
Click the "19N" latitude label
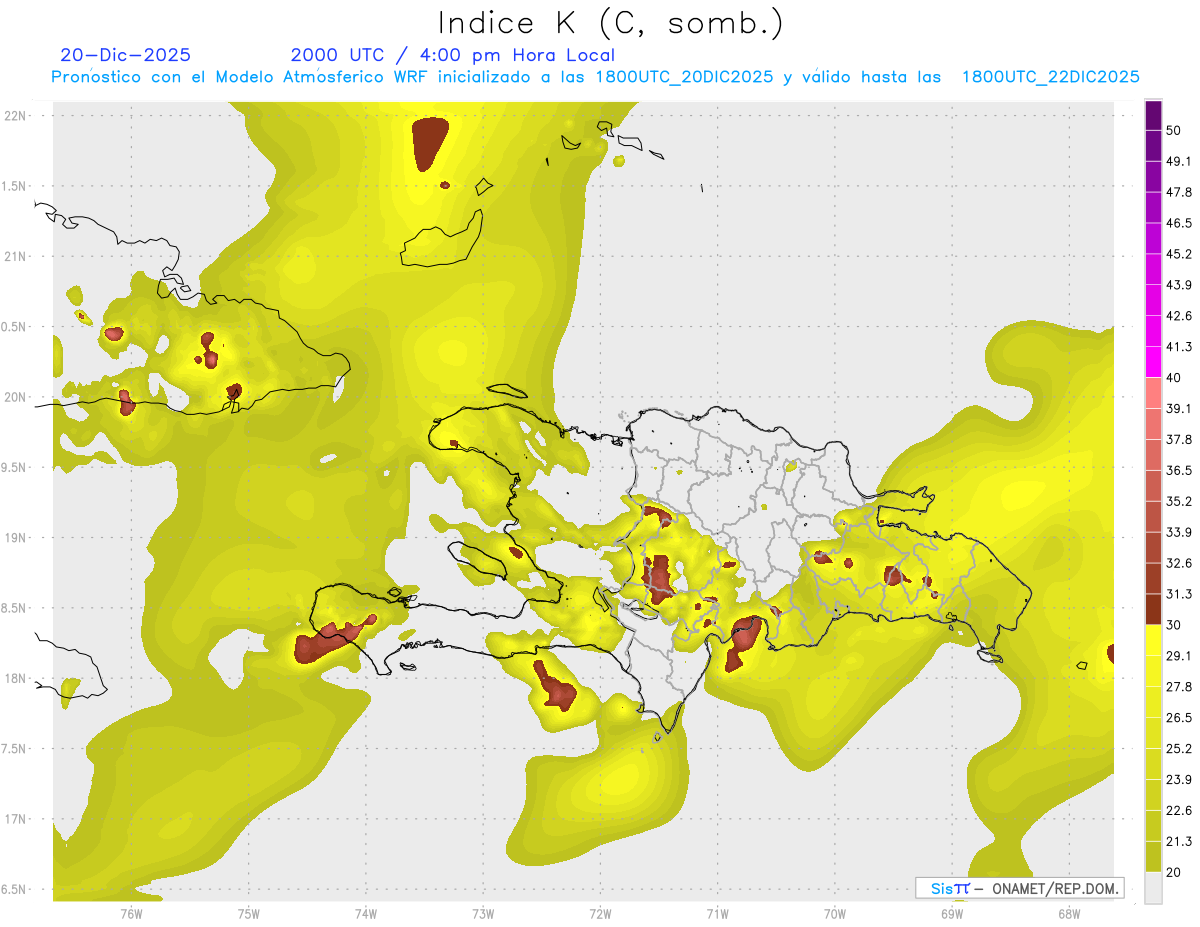(x=15, y=538)
